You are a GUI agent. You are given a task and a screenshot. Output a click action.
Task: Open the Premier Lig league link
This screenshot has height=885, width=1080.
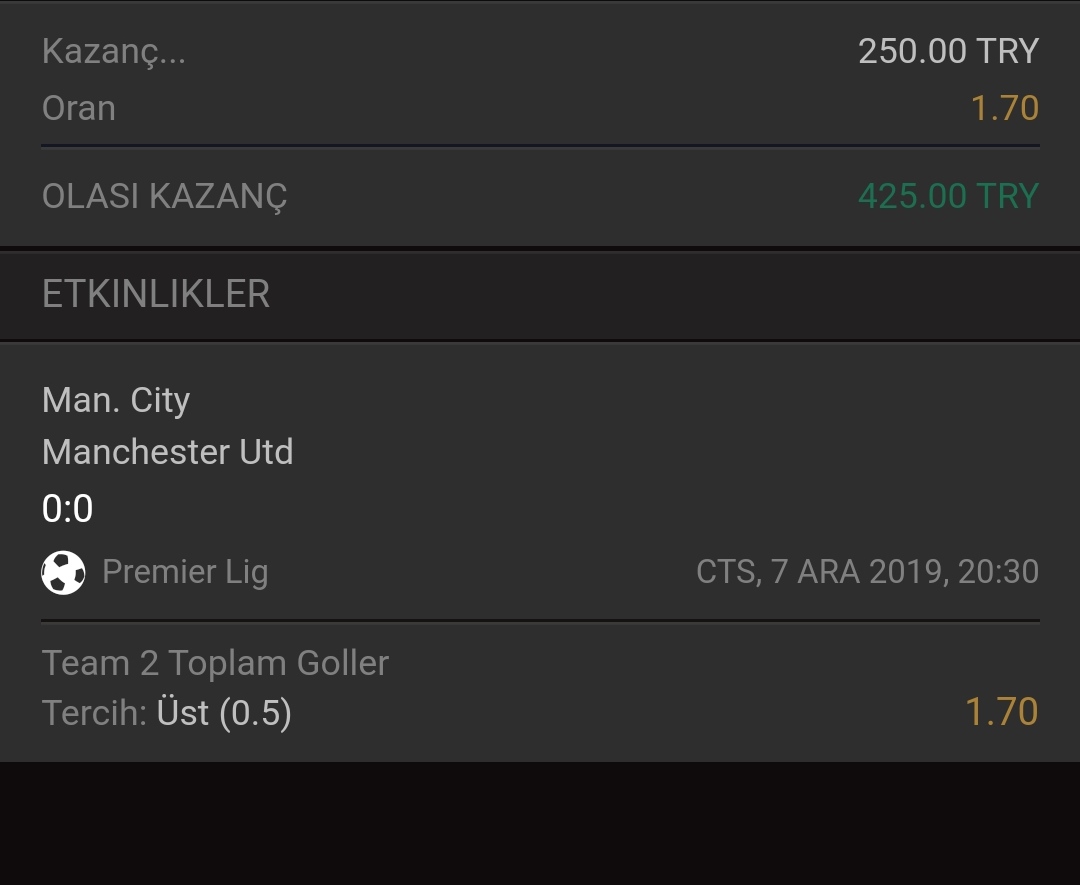(185, 572)
